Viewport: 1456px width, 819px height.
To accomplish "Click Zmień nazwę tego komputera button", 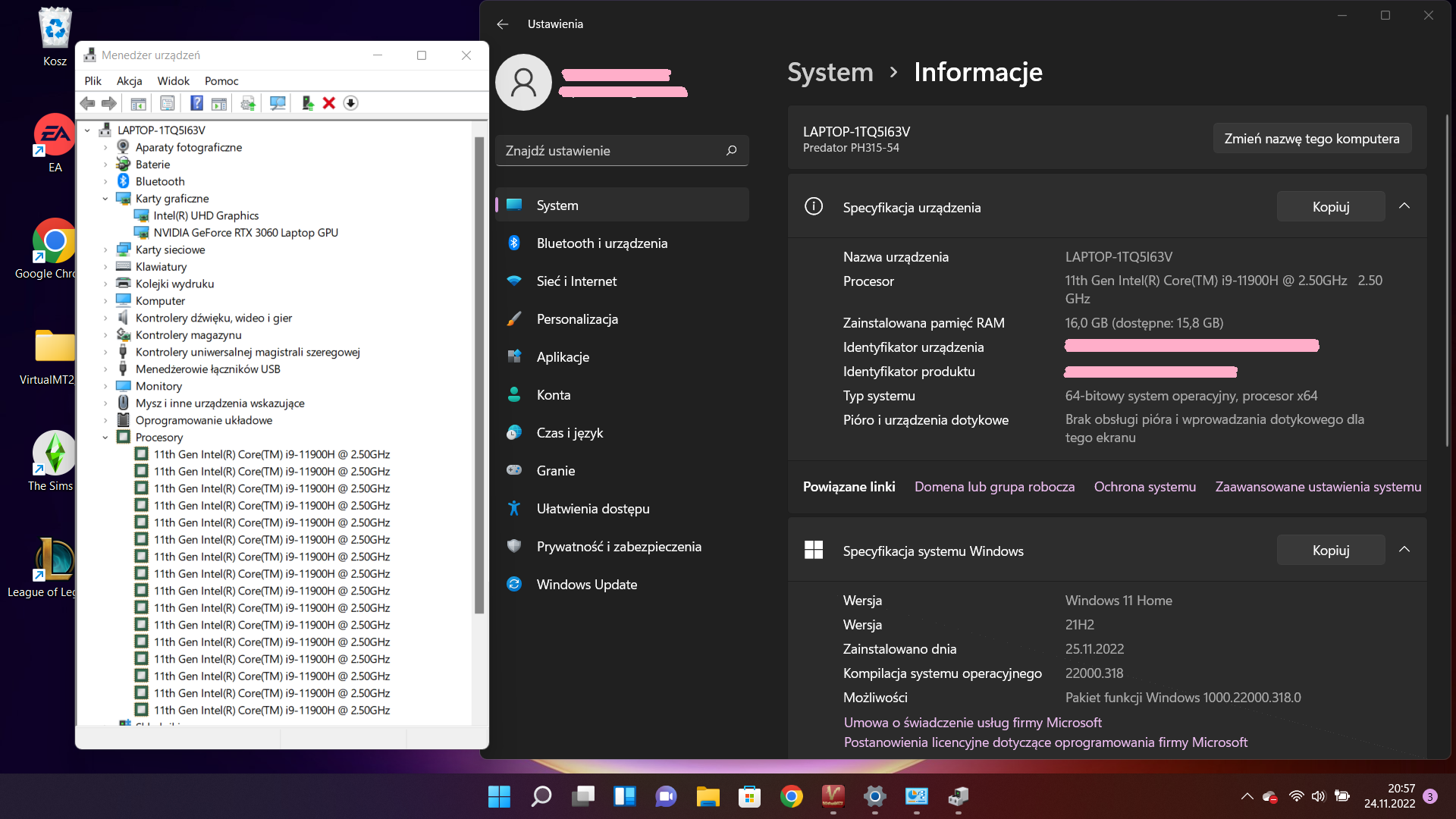I will [x=1311, y=139].
